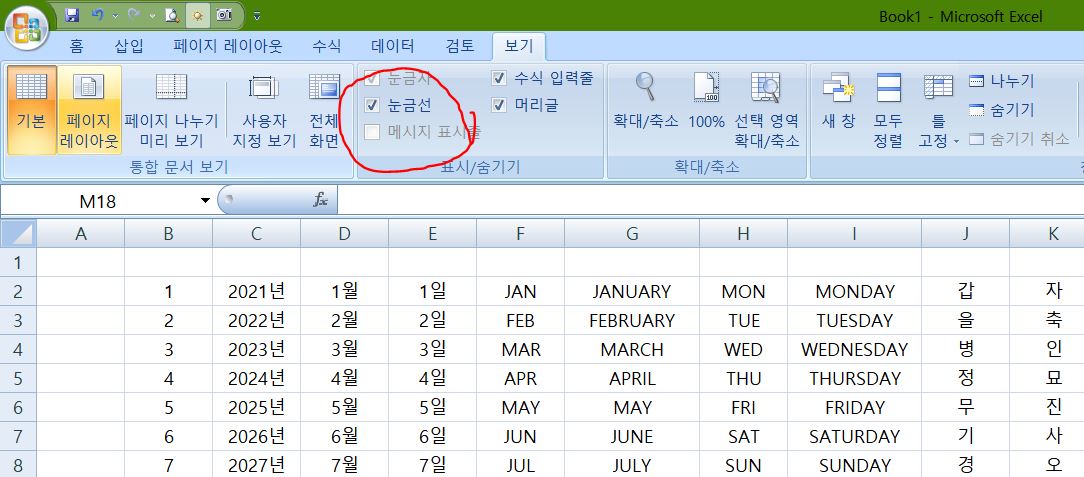Open the Office button menu

[x=26, y=30]
